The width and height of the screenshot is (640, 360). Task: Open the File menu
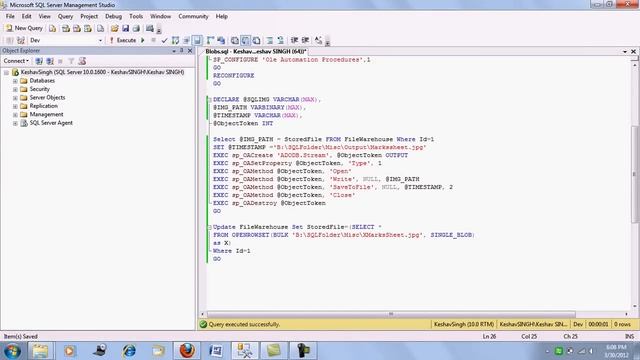click(x=10, y=16)
